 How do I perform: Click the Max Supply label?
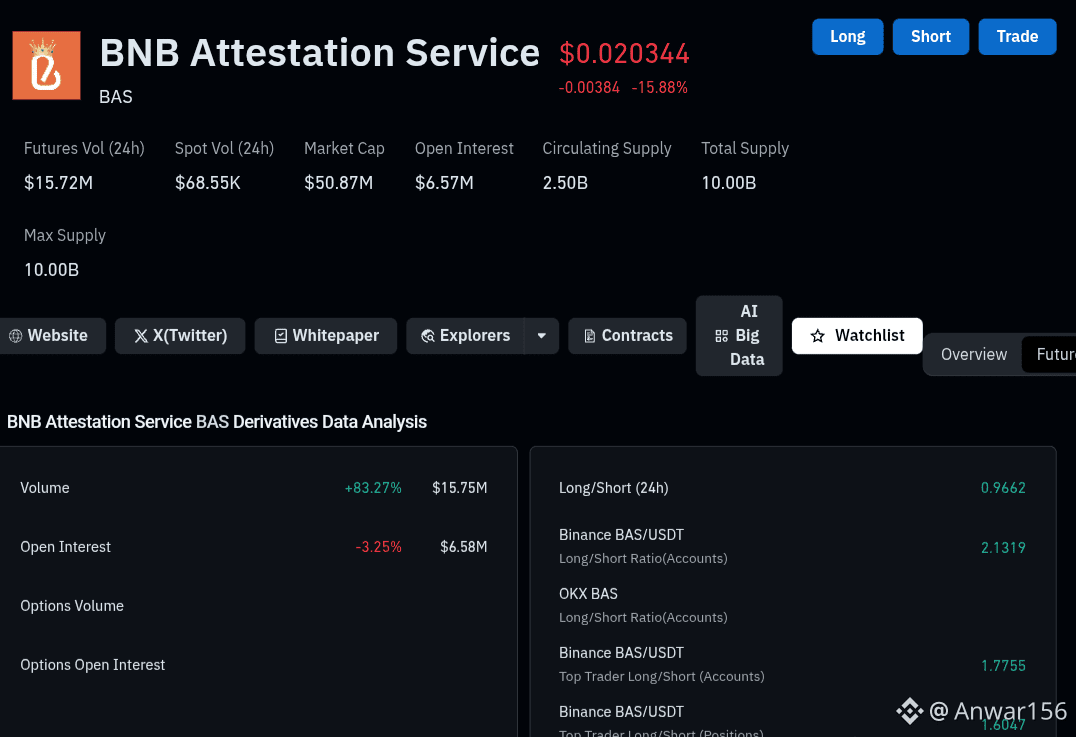tap(65, 235)
